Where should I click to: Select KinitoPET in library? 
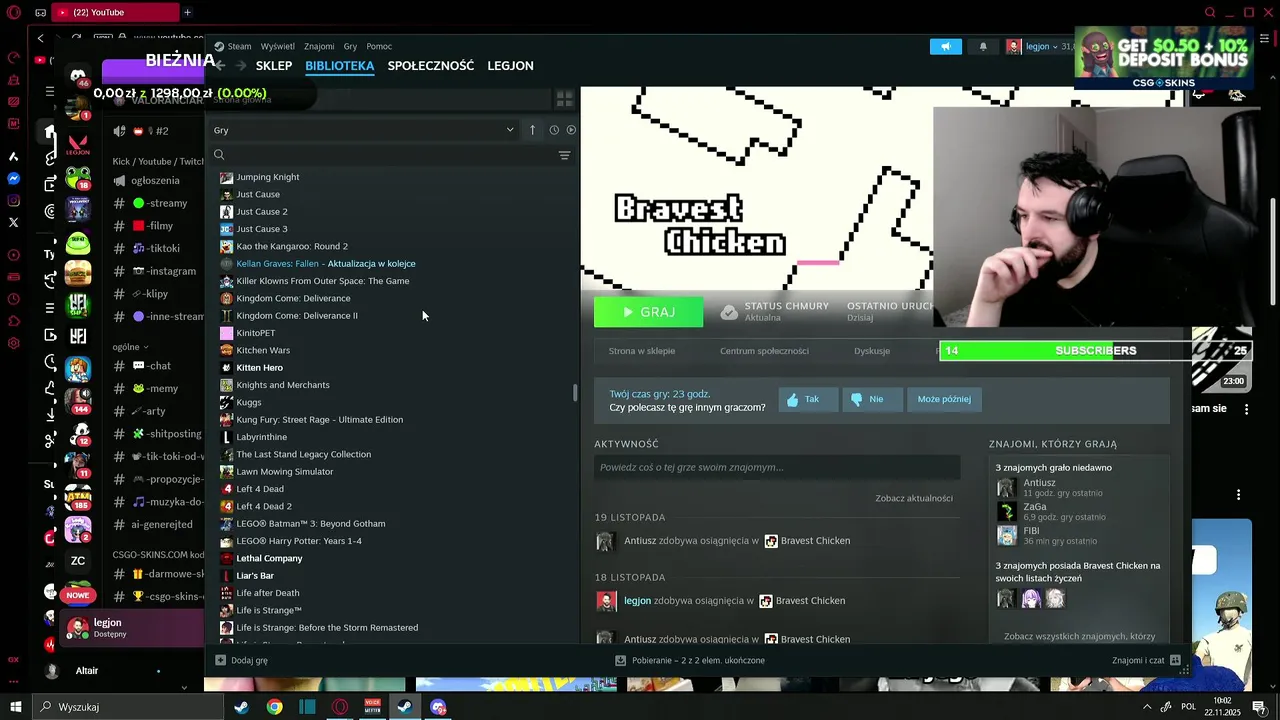pyautogui.click(x=255, y=333)
